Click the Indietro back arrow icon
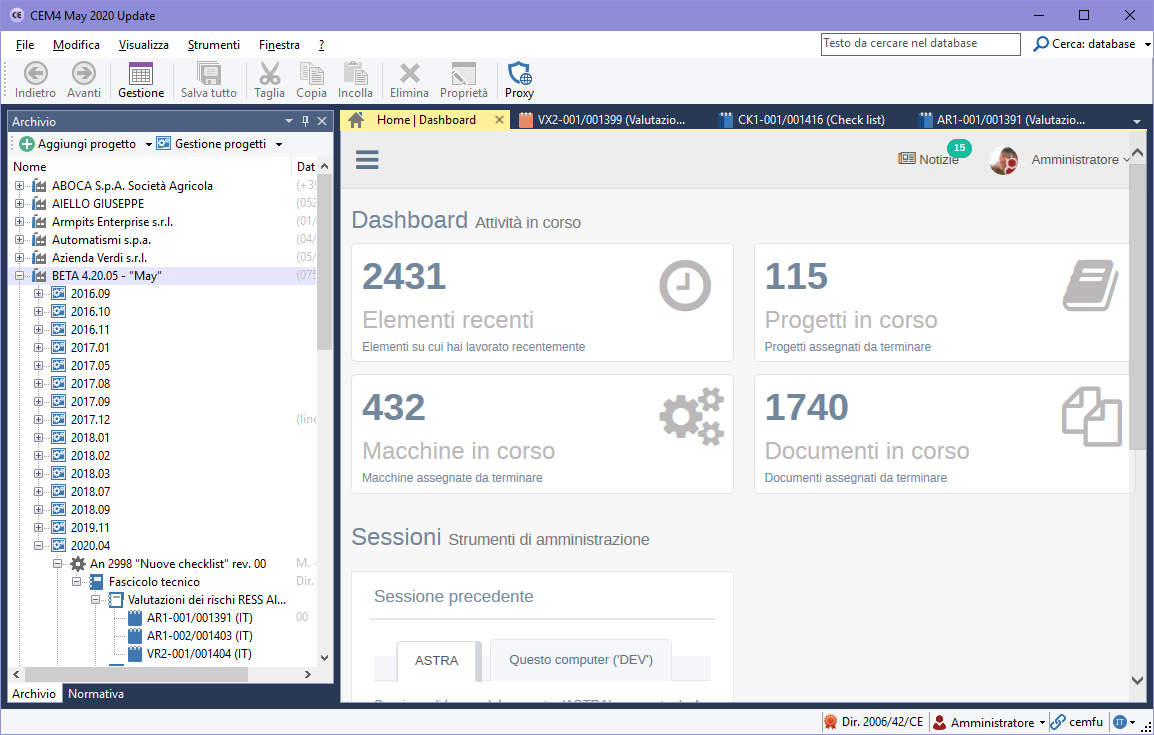This screenshot has height=735, width=1154. coord(35,73)
